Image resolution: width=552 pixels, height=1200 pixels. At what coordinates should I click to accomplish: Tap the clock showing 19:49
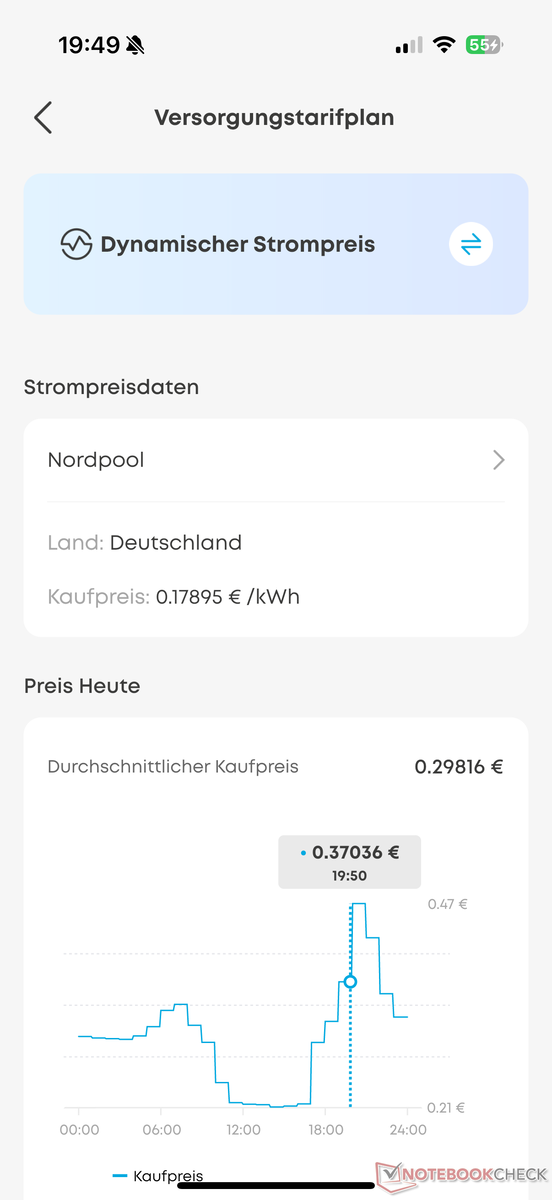point(89,45)
